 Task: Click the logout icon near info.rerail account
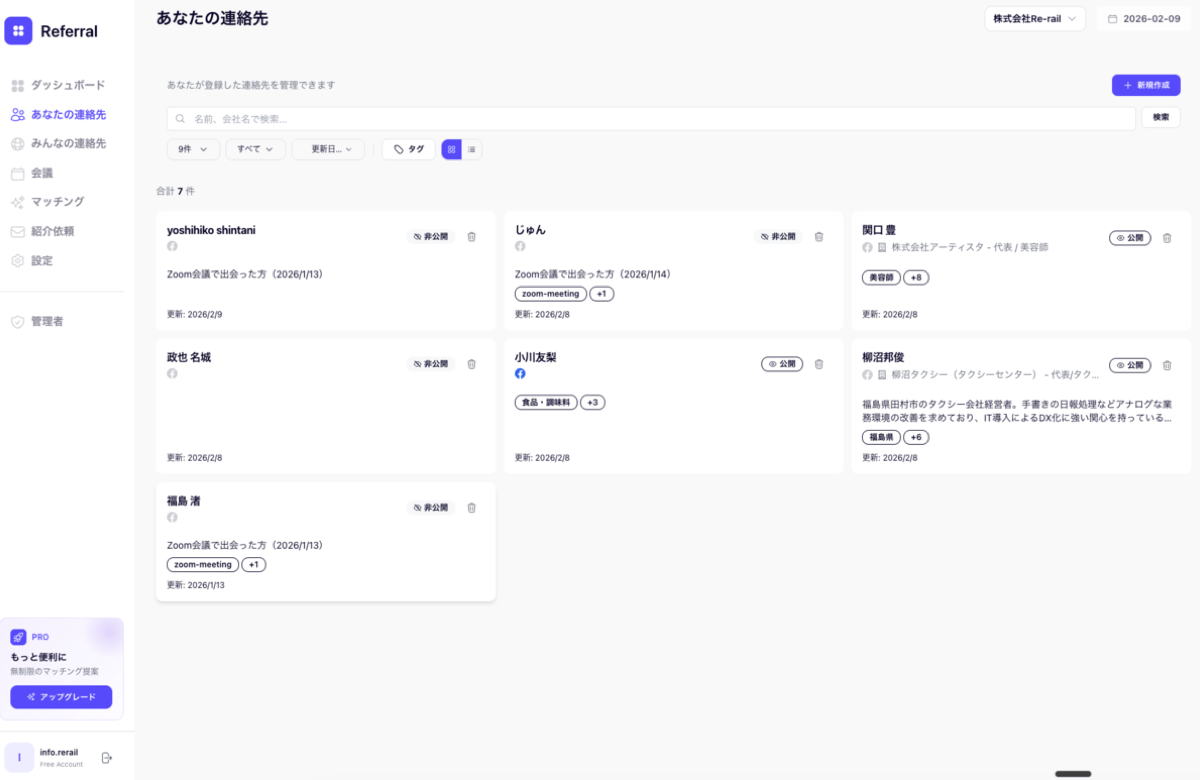105,757
